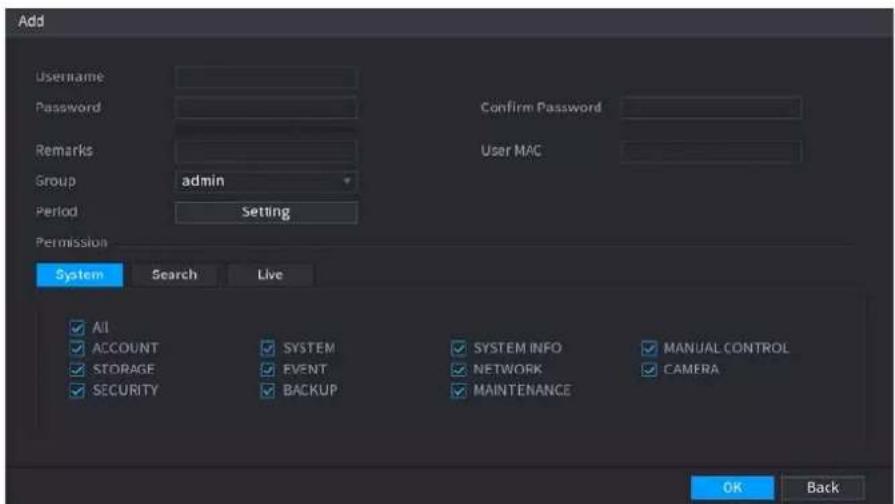
Task: Toggle the MANUAL CONTROL permission checkbox
Action: [649, 348]
